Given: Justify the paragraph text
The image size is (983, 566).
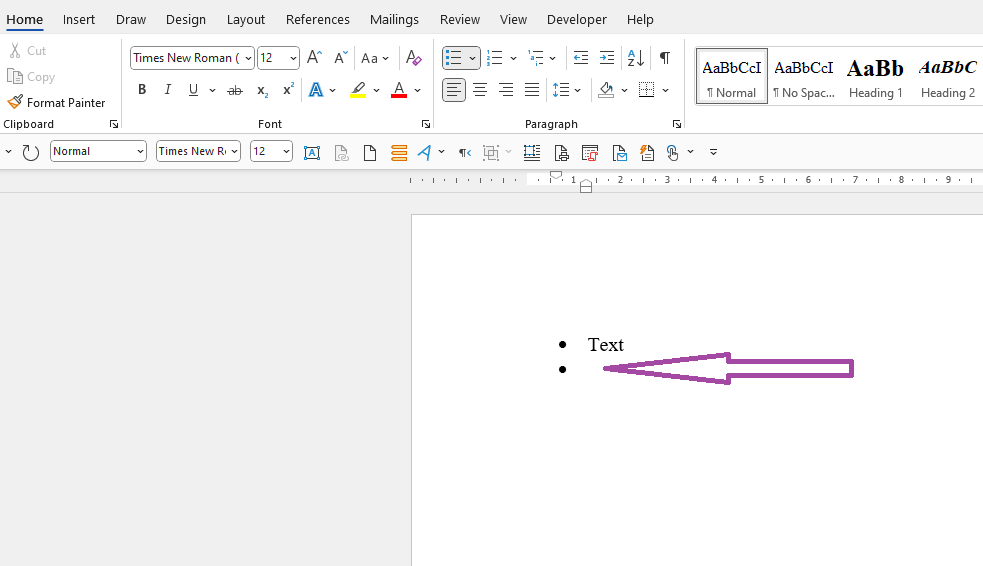Looking at the screenshot, I should (x=532, y=90).
